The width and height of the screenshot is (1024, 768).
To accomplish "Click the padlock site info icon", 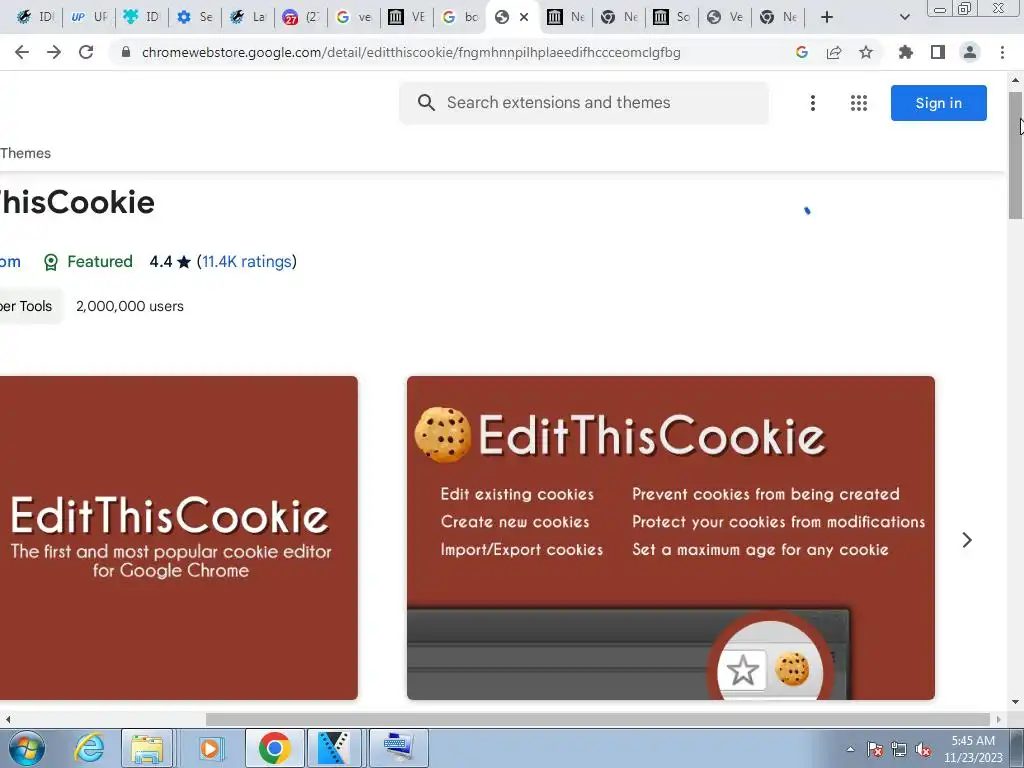I will (x=126, y=52).
